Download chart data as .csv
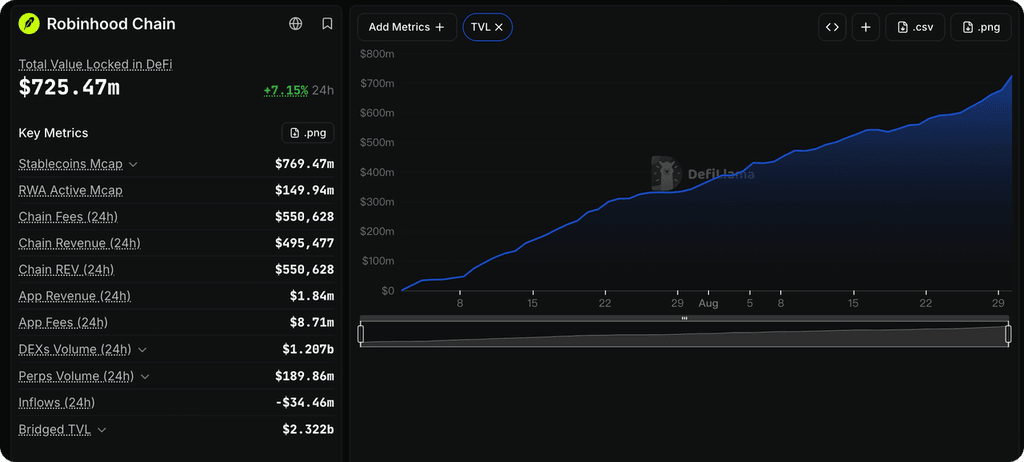This screenshot has width=1024, height=462. (915, 27)
